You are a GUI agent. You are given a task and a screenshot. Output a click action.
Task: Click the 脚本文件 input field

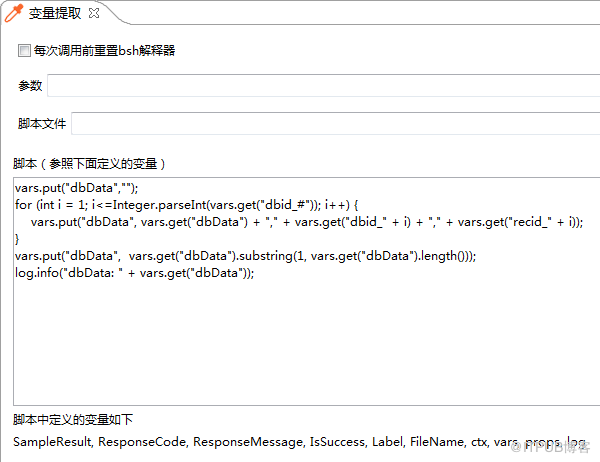pyautogui.click(x=336, y=123)
